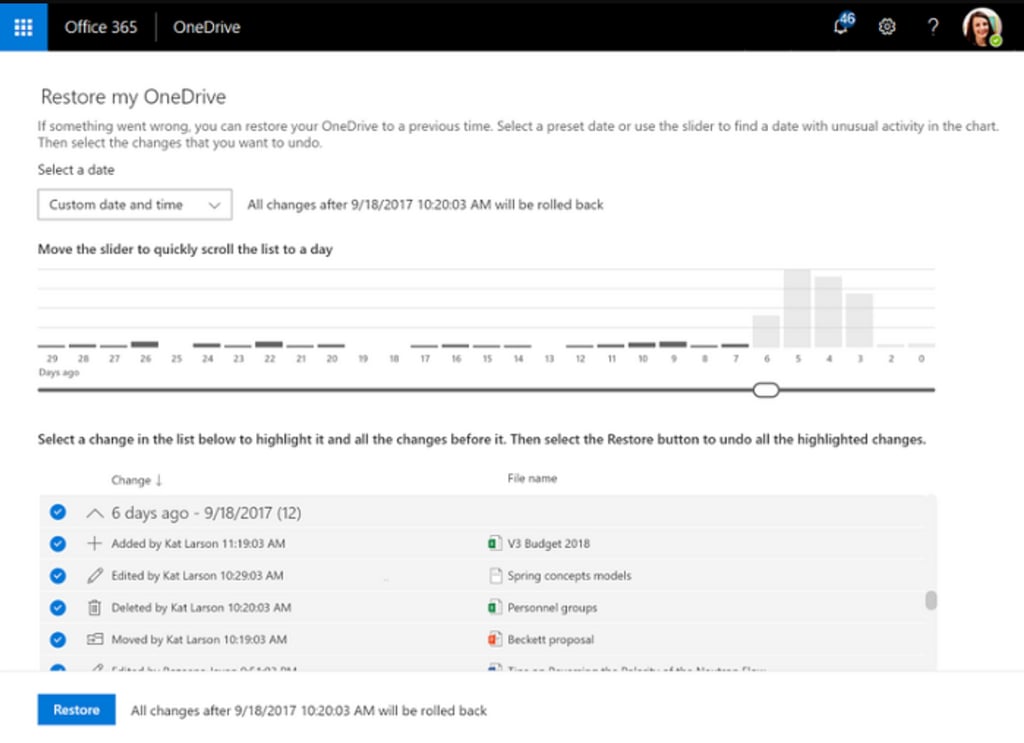Screen dimensions: 1024x743
Task: Select OneDrive in the top navigation
Action: coord(205,27)
